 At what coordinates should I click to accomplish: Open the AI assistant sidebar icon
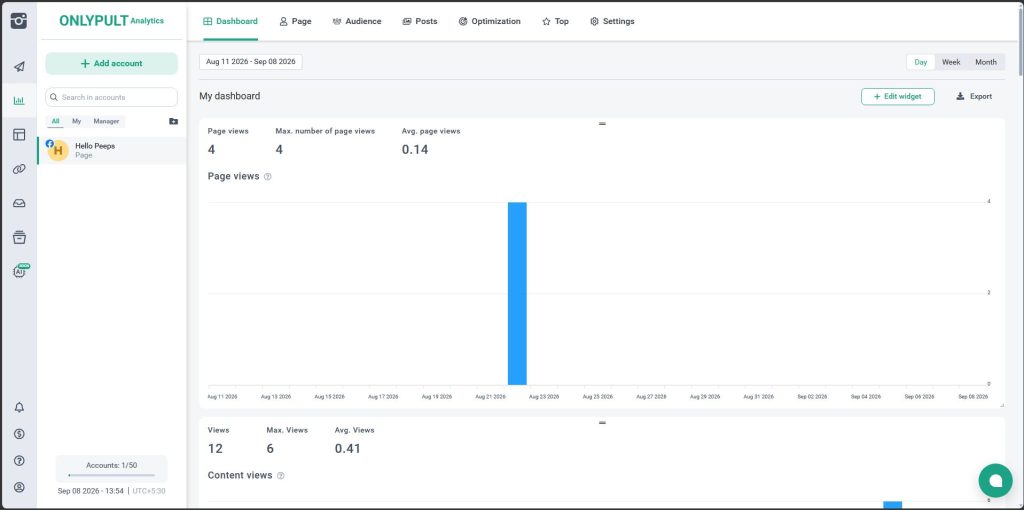pyautogui.click(x=20, y=271)
